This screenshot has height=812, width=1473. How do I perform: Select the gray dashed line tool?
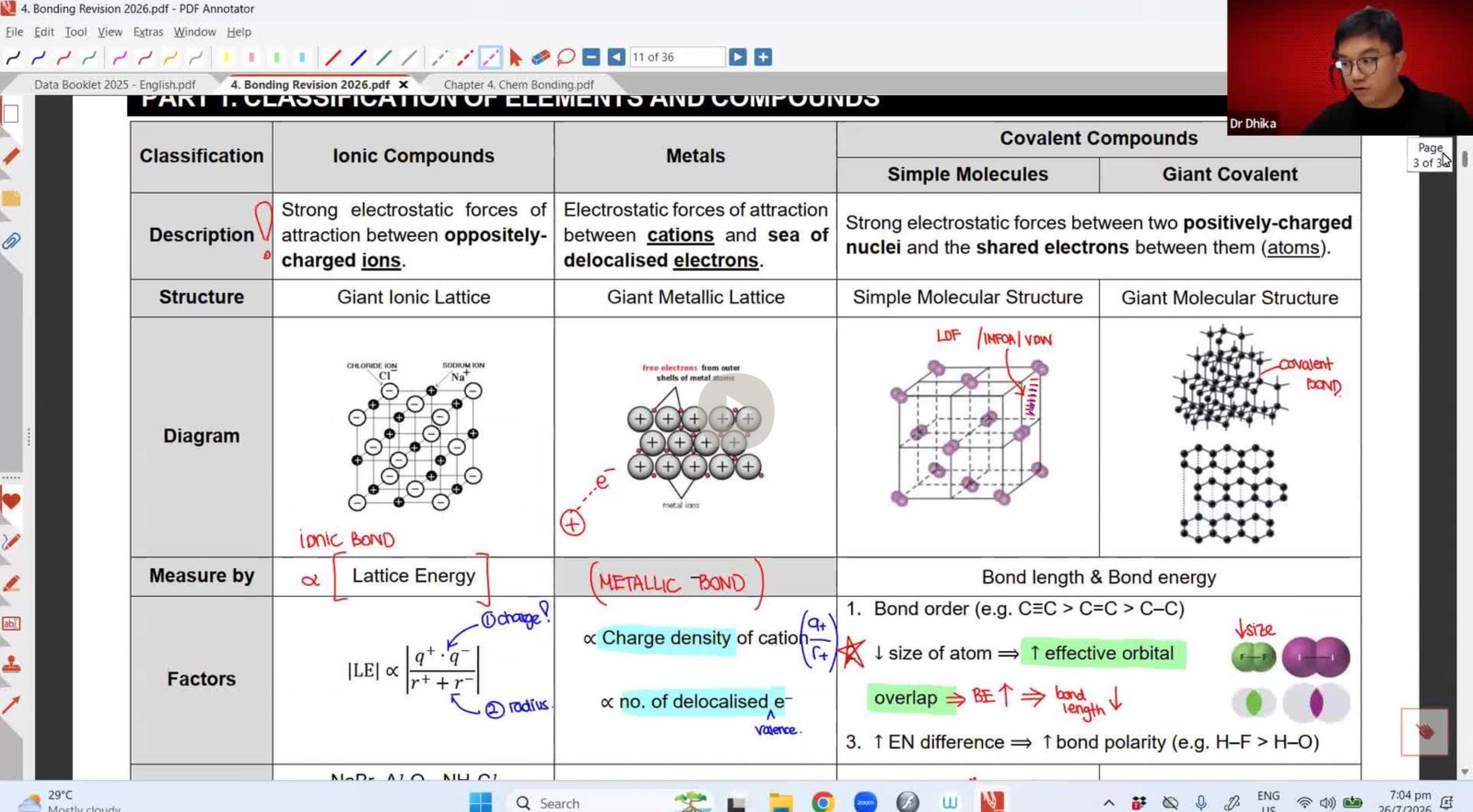[440, 57]
